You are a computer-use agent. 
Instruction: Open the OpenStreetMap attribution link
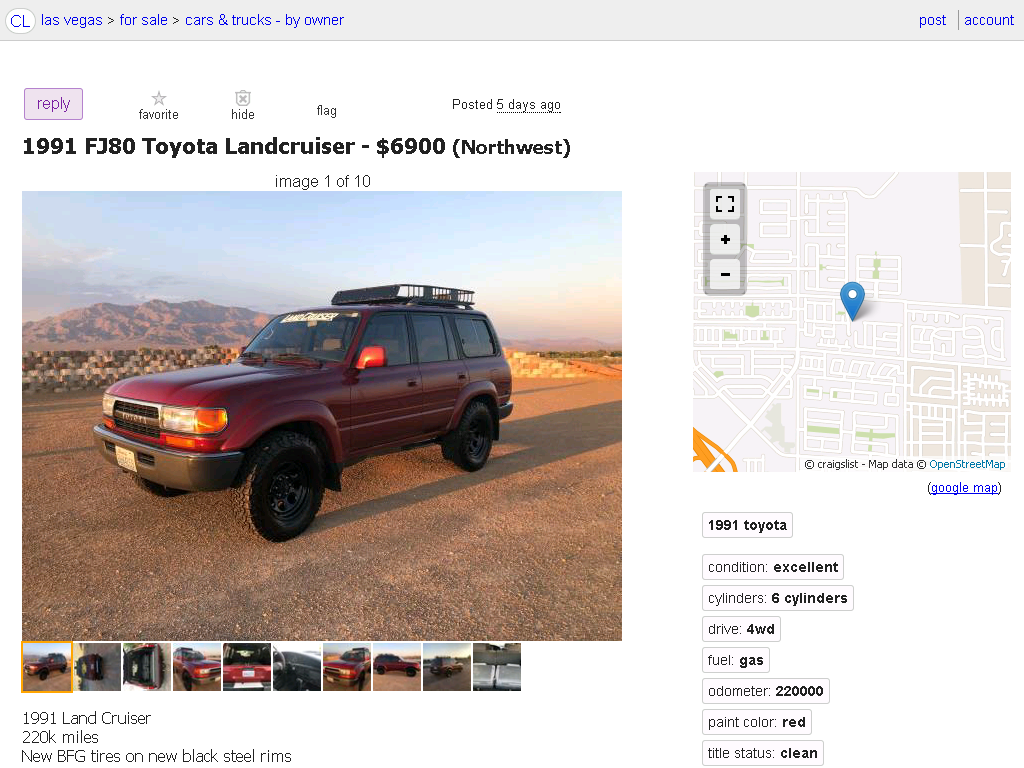(x=967, y=464)
